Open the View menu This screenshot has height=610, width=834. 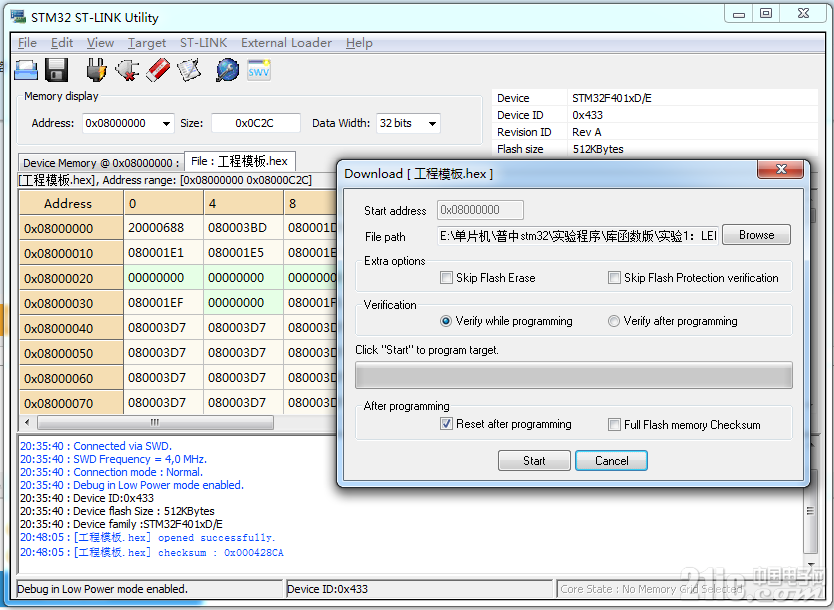click(x=100, y=43)
